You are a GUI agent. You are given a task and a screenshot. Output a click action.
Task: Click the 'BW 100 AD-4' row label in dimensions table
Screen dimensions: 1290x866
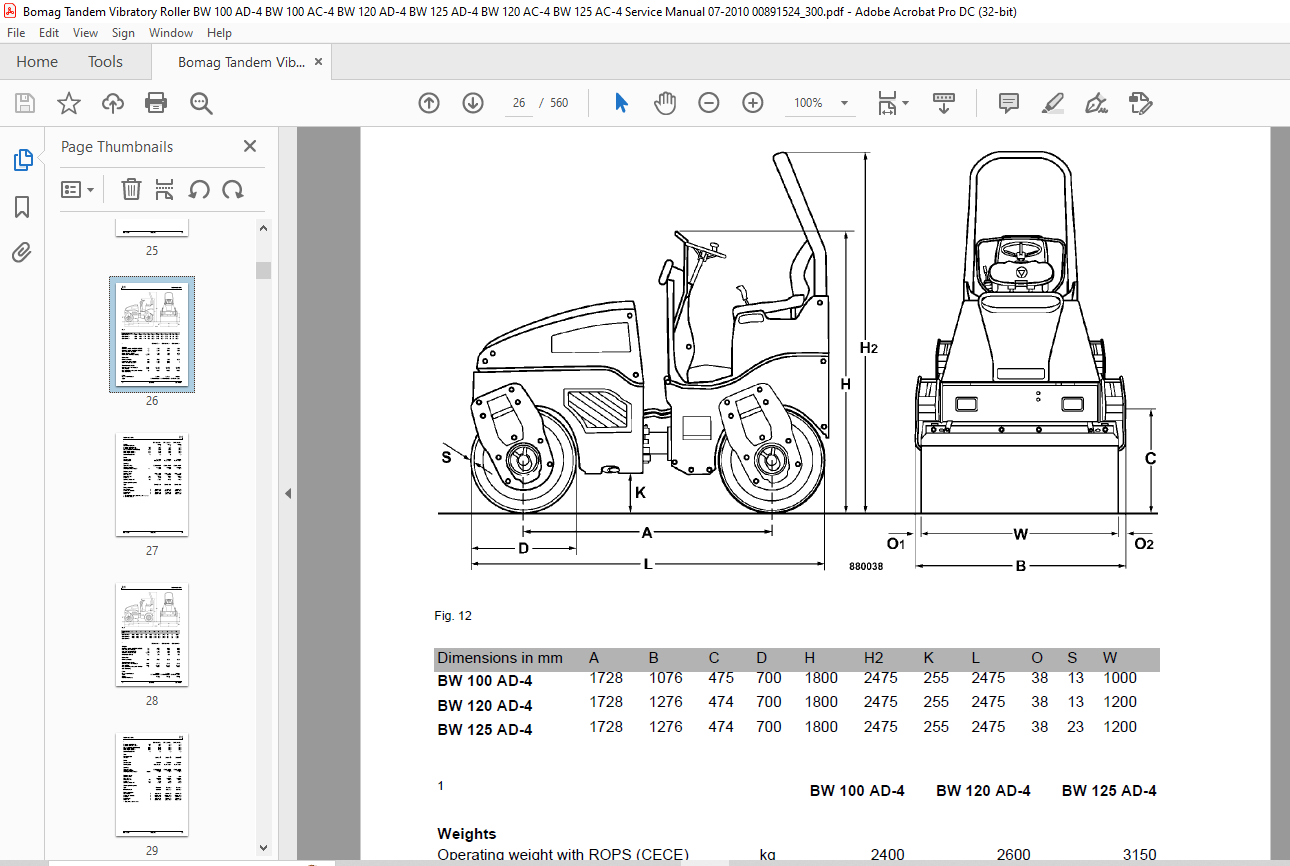tap(485, 681)
